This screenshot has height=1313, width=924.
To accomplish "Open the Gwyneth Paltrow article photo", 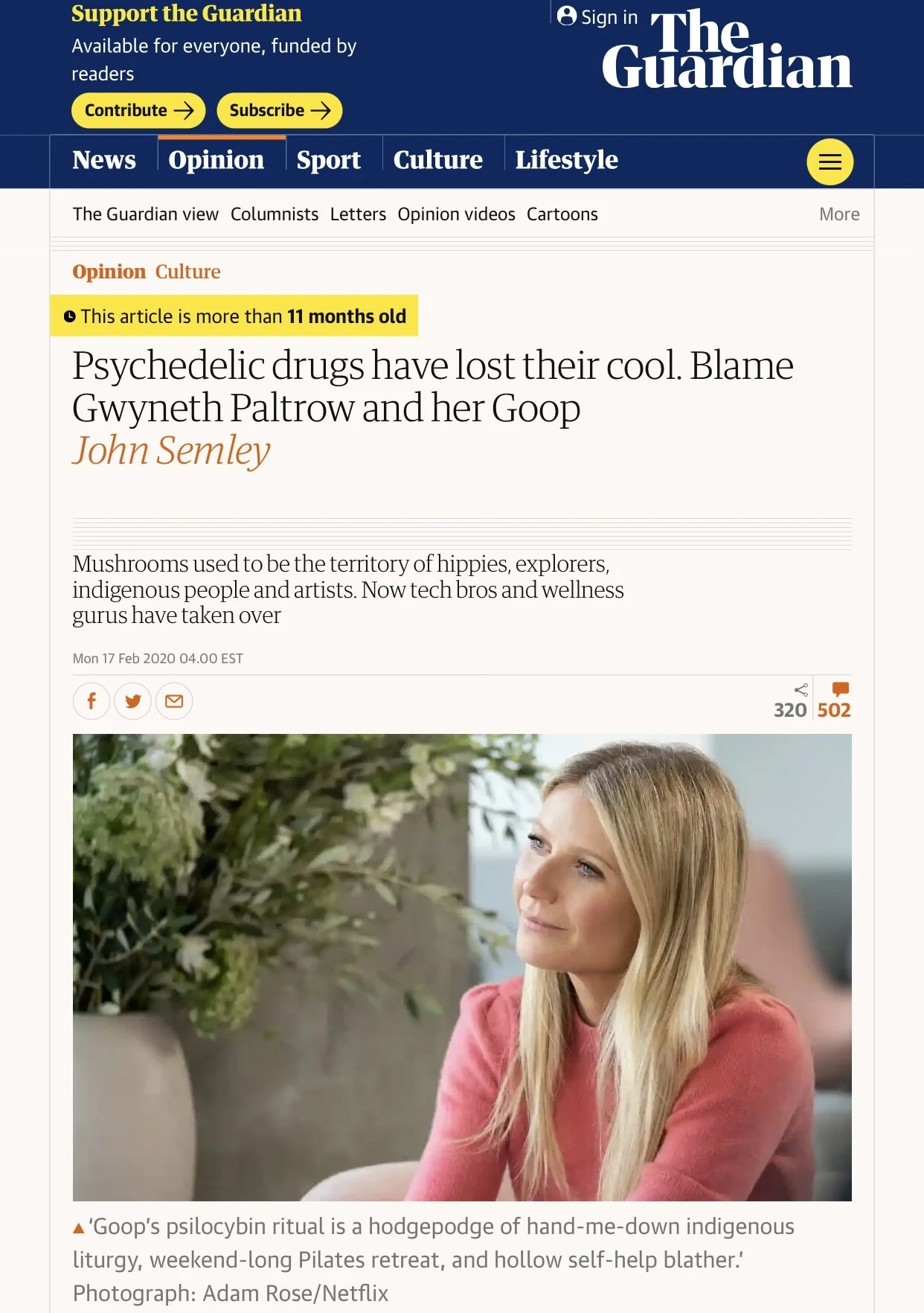I will pos(462,967).
